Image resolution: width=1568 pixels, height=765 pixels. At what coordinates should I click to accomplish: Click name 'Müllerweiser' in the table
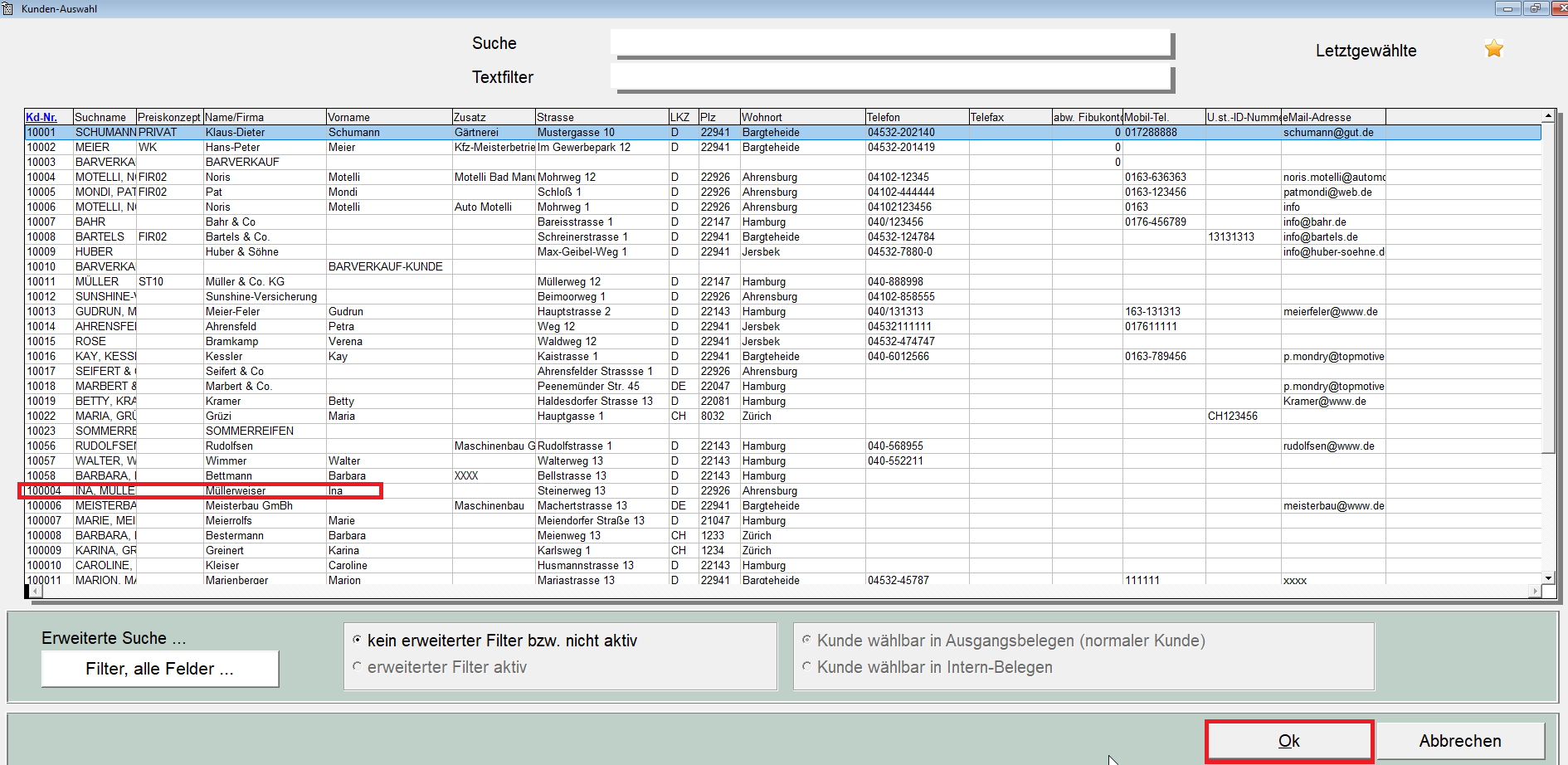coord(236,490)
